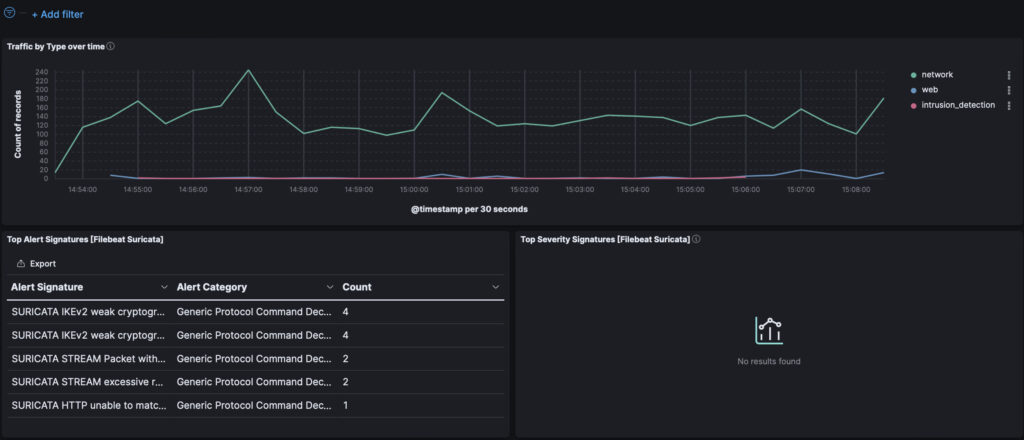Viewport: 1024px width, 440px height.
Task: Open options menu for web legend entry
Action: [1008, 90]
